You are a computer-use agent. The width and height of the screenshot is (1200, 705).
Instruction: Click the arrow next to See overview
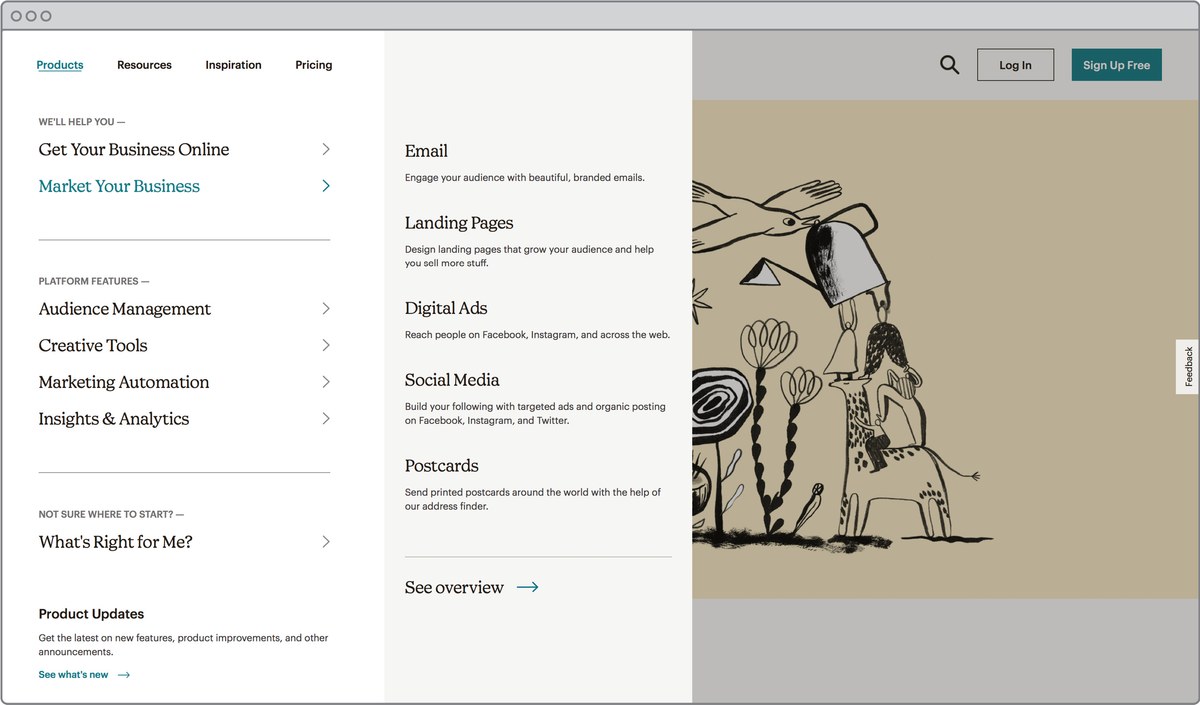pos(527,587)
